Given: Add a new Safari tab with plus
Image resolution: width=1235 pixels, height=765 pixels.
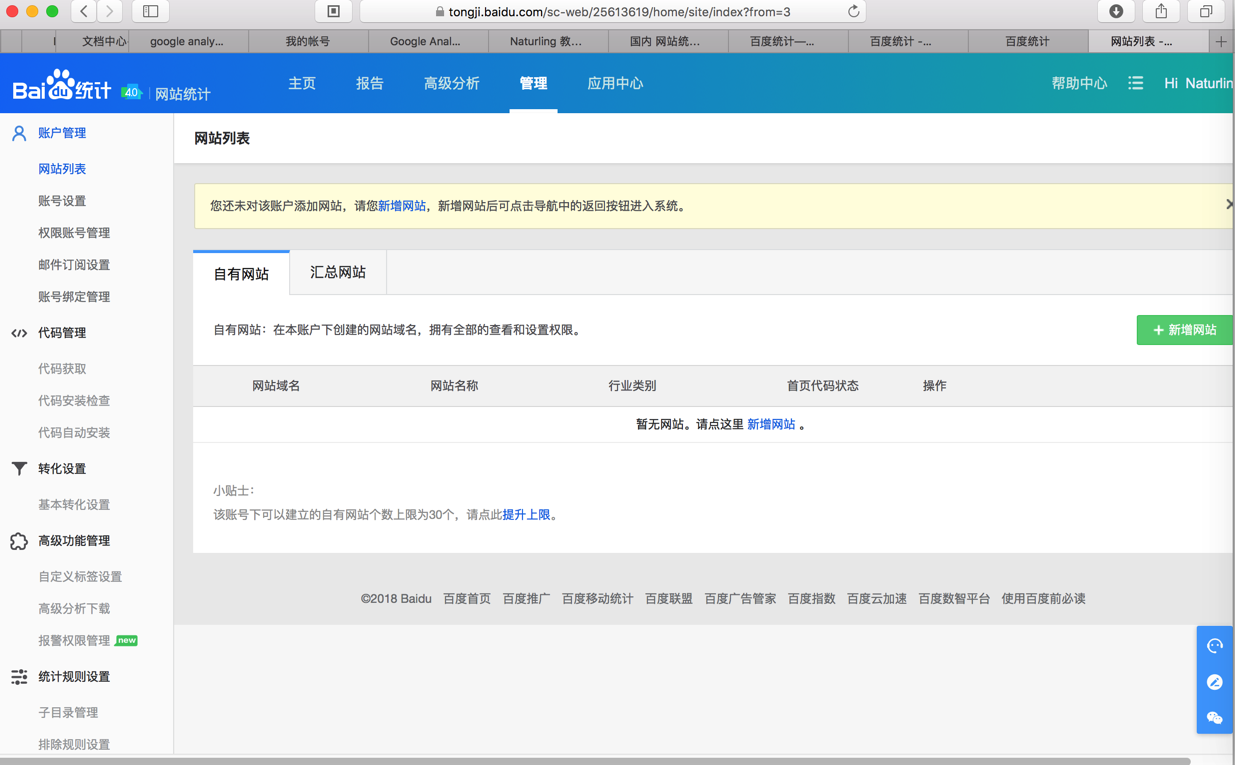Looking at the screenshot, I should (1221, 41).
